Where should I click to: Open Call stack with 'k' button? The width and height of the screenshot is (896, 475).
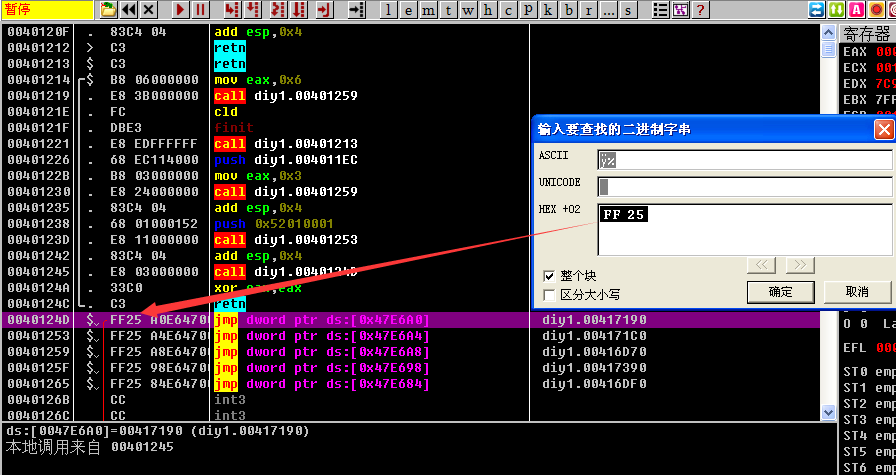click(x=548, y=10)
